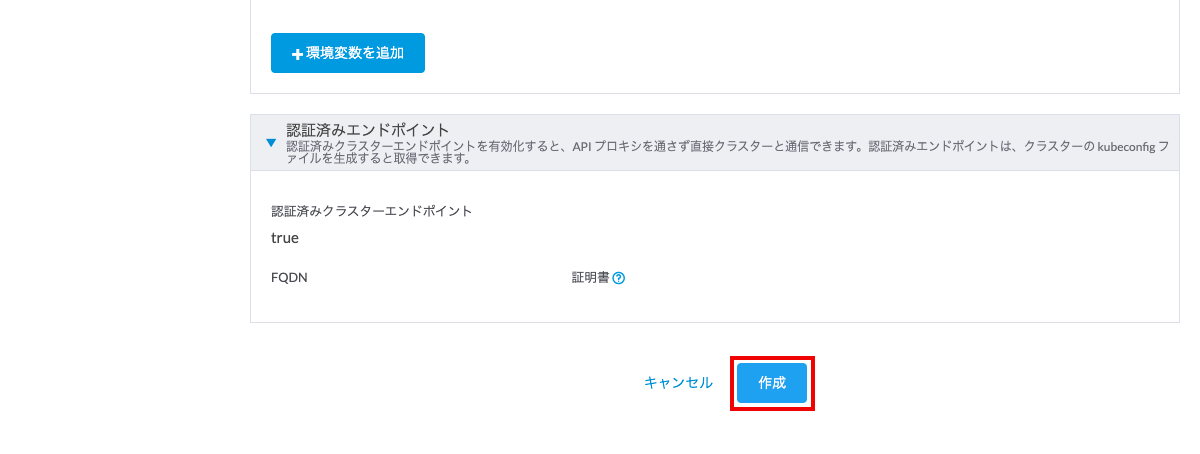Click the section description mentioning API プロキシ
The height and width of the screenshot is (454, 1200).
pyautogui.click(x=727, y=152)
